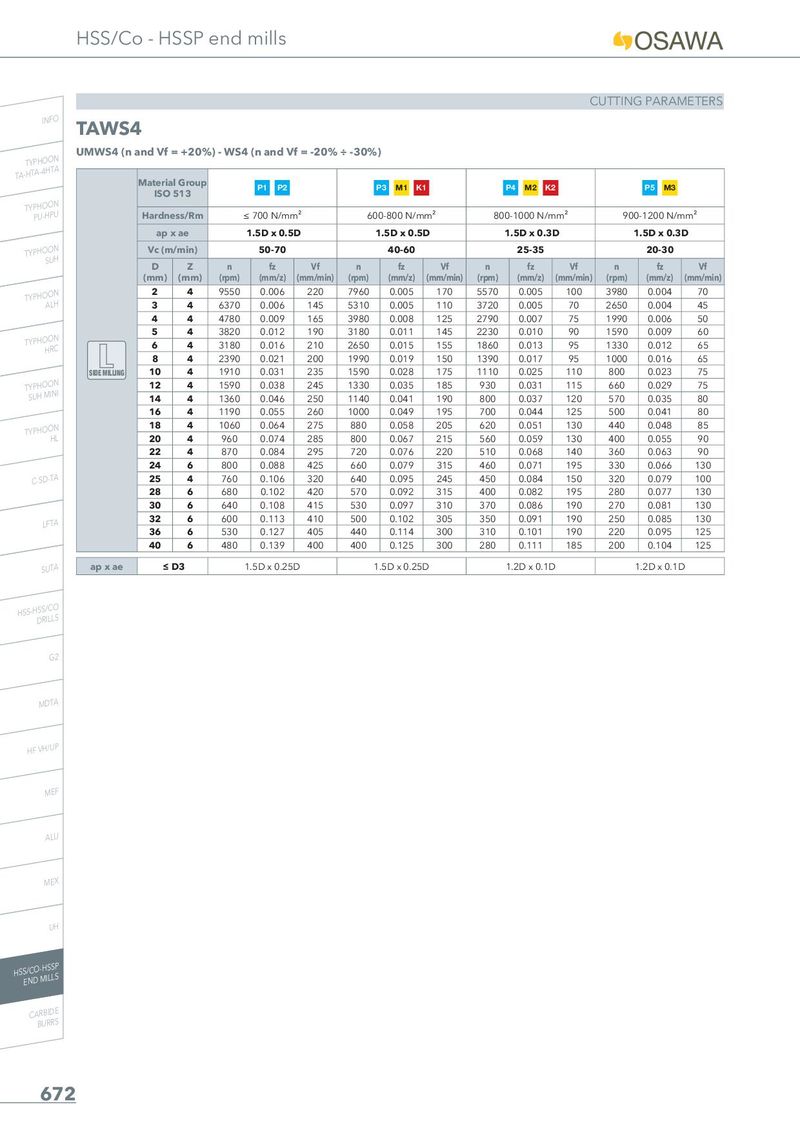Screen dimensions: 800x1132
Task: Select the highlighted HSS/CO-HSSP END MILLS tab
Action: click(32, 976)
